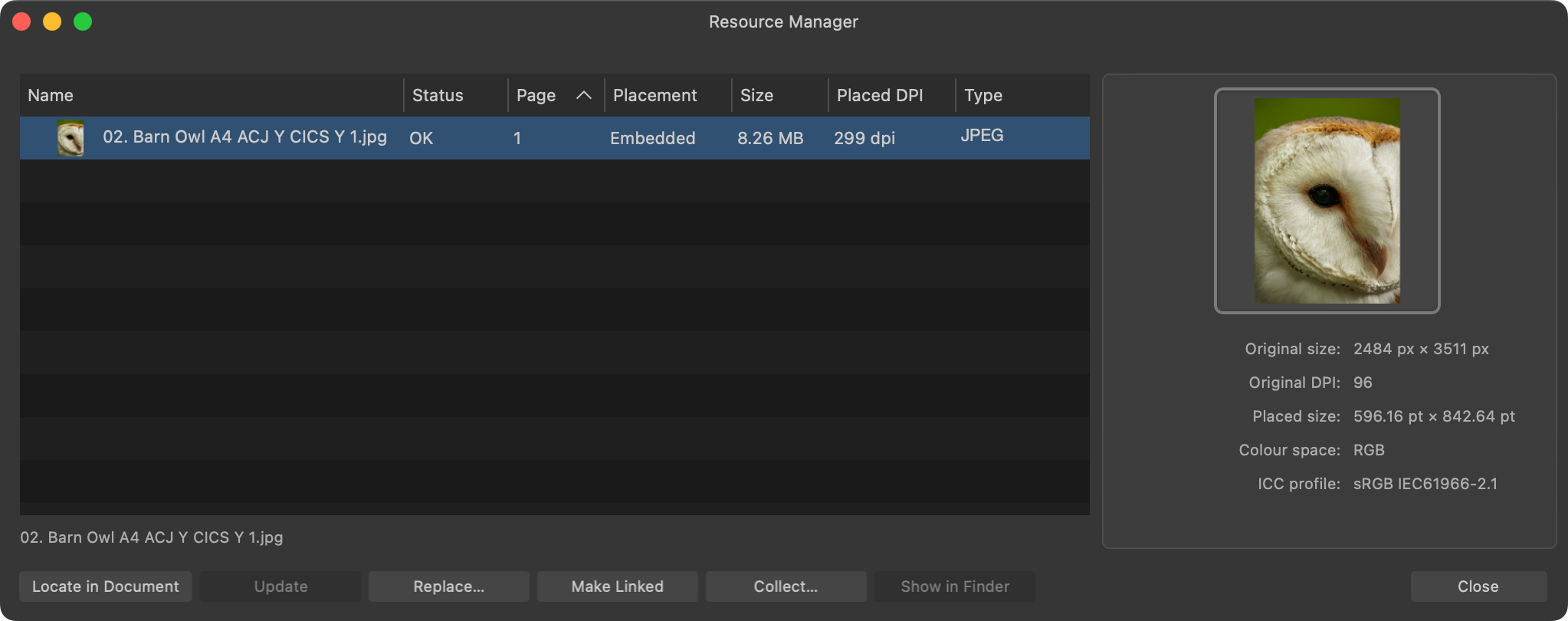Click the Collect... button
The width and height of the screenshot is (1568, 621).
[x=786, y=586]
